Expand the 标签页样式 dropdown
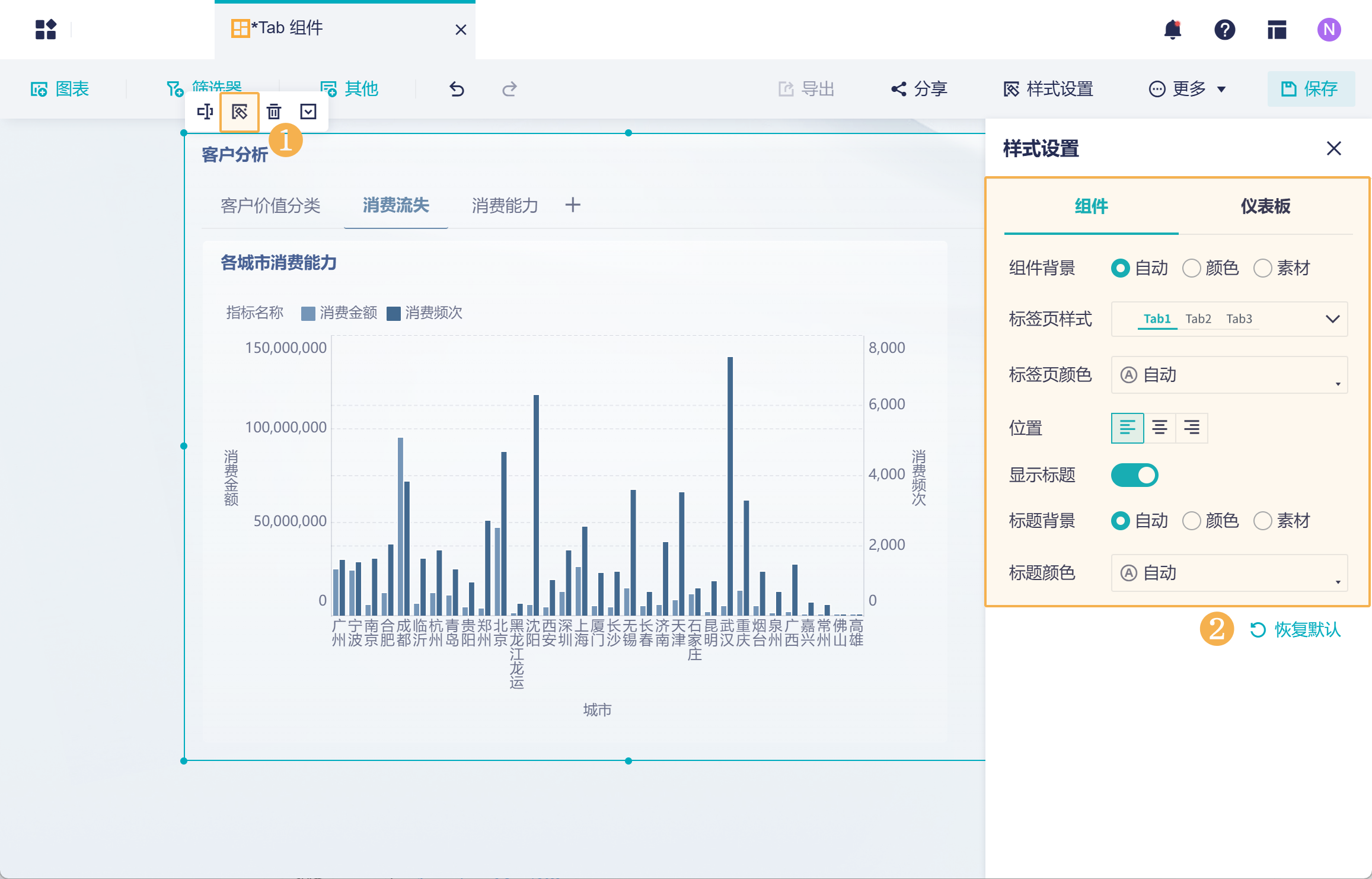Screen dimensions: 1372x879 [x=1229, y=319]
